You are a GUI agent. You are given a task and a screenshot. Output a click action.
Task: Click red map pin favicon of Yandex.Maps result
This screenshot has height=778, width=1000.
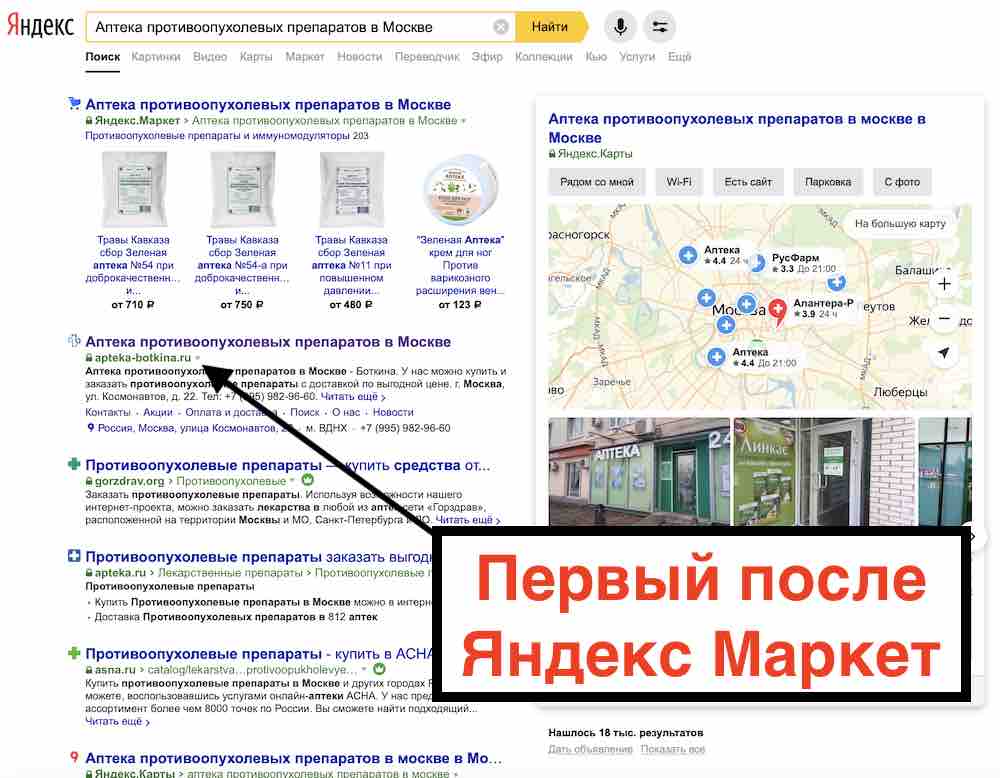(74, 757)
